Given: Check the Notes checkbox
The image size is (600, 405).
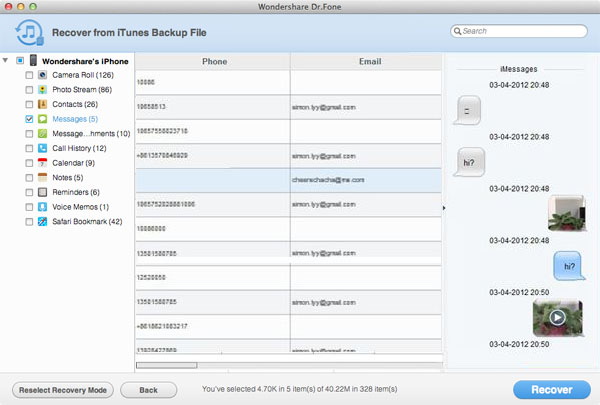Looking at the screenshot, I should pos(29,178).
